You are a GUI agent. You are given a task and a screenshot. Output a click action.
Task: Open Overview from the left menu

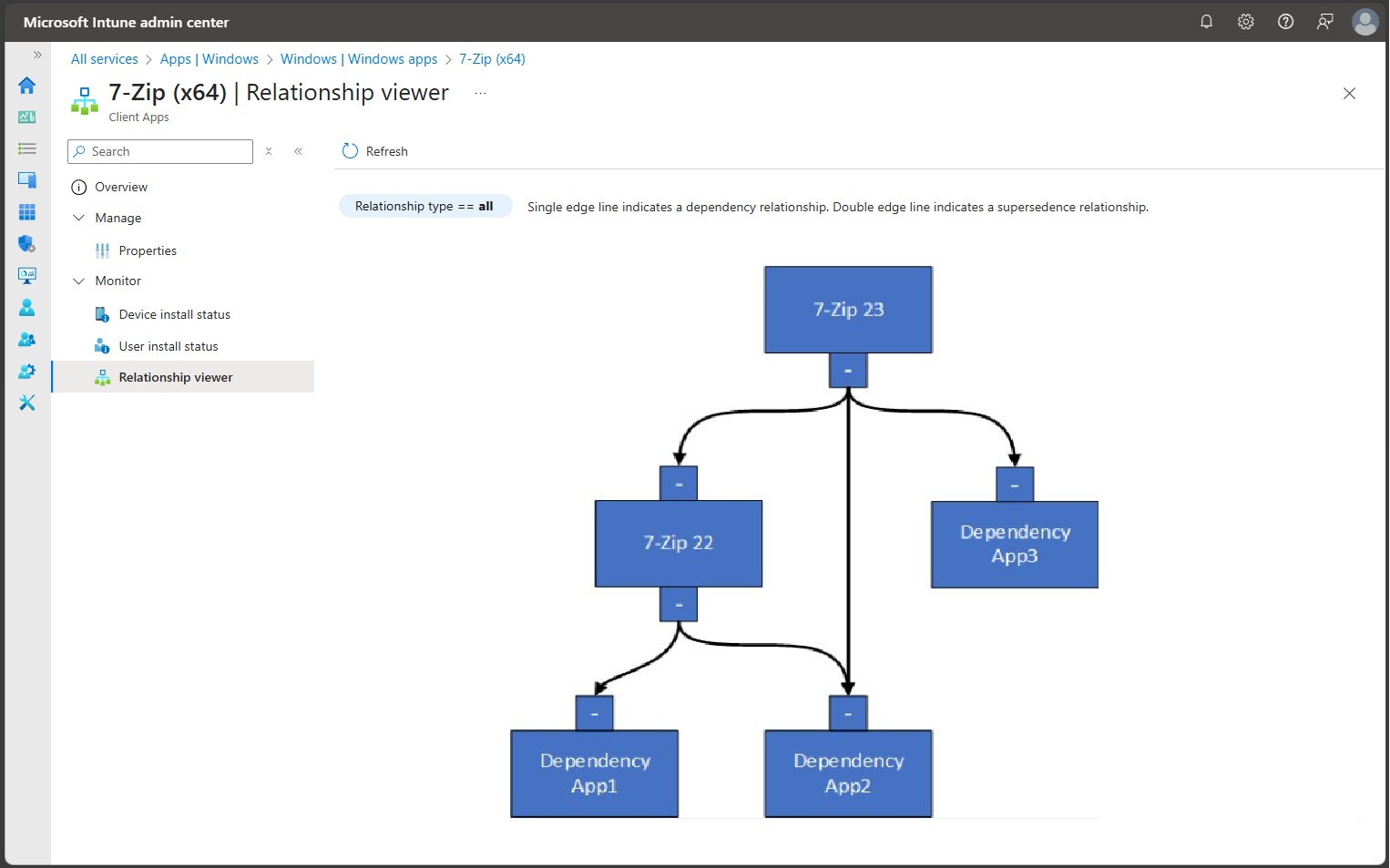click(121, 187)
